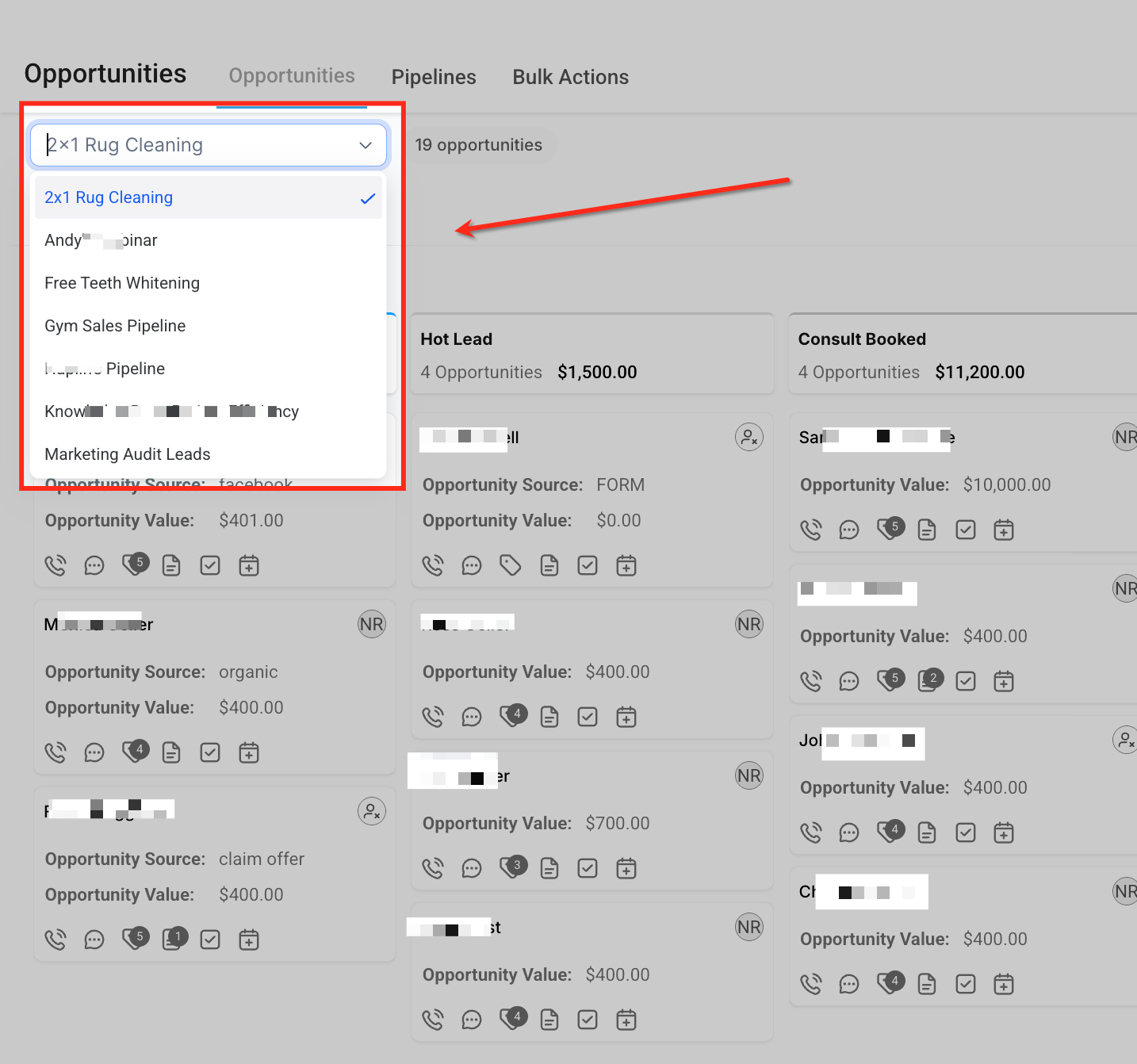The height and width of the screenshot is (1064, 1137).
Task: Click the claim offer source value
Action: tap(262, 859)
